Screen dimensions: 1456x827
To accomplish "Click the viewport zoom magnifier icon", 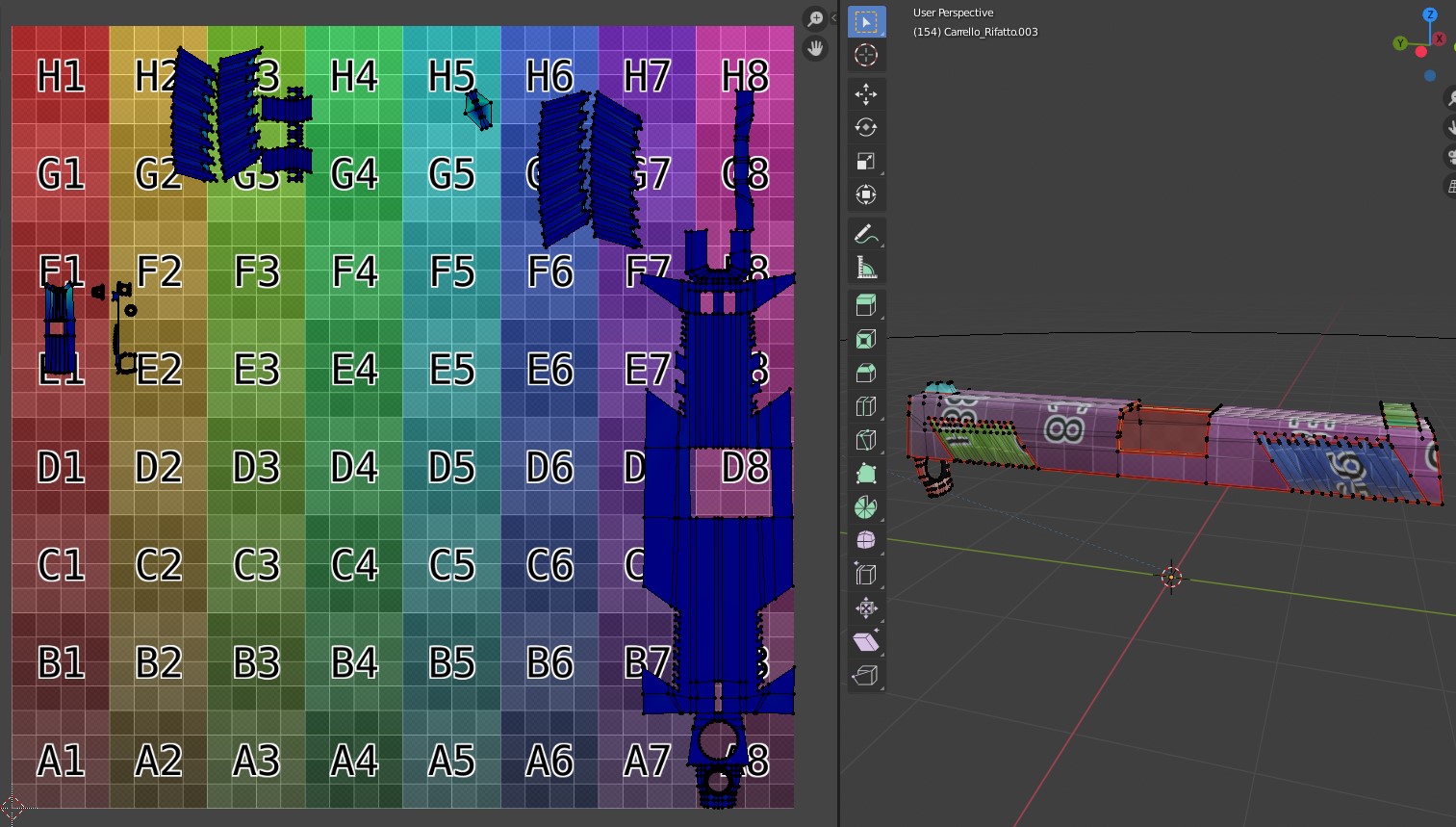I will [1450, 98].
